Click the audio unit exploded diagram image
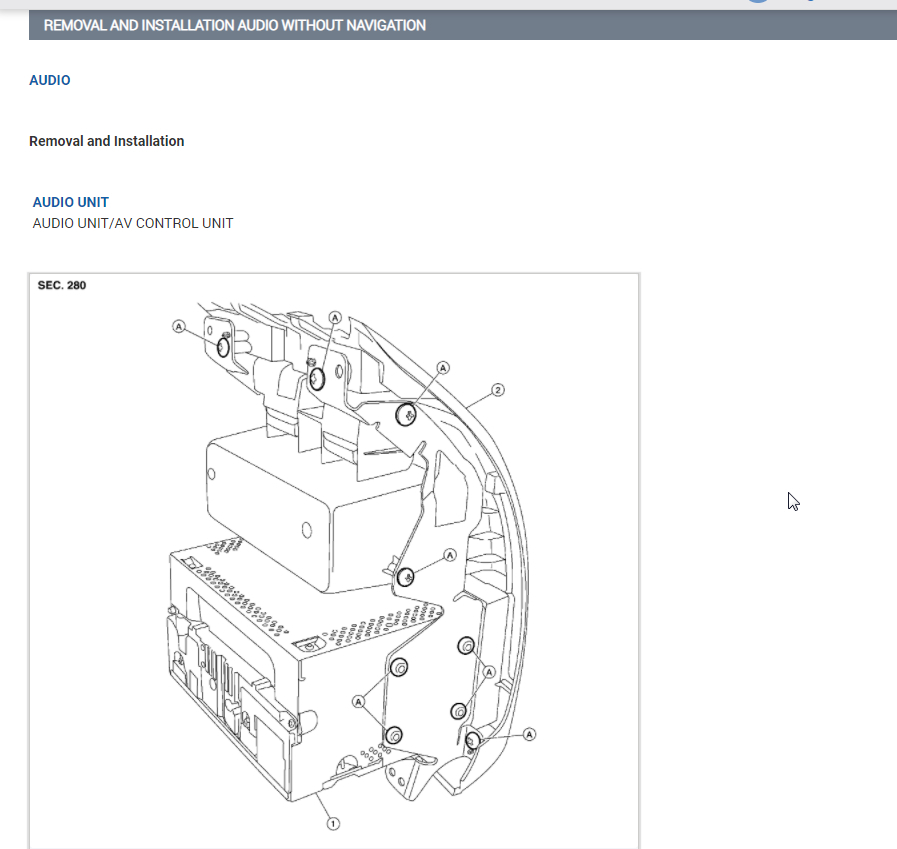The width and height of the screenshot is (897, 849). (334, 561)
